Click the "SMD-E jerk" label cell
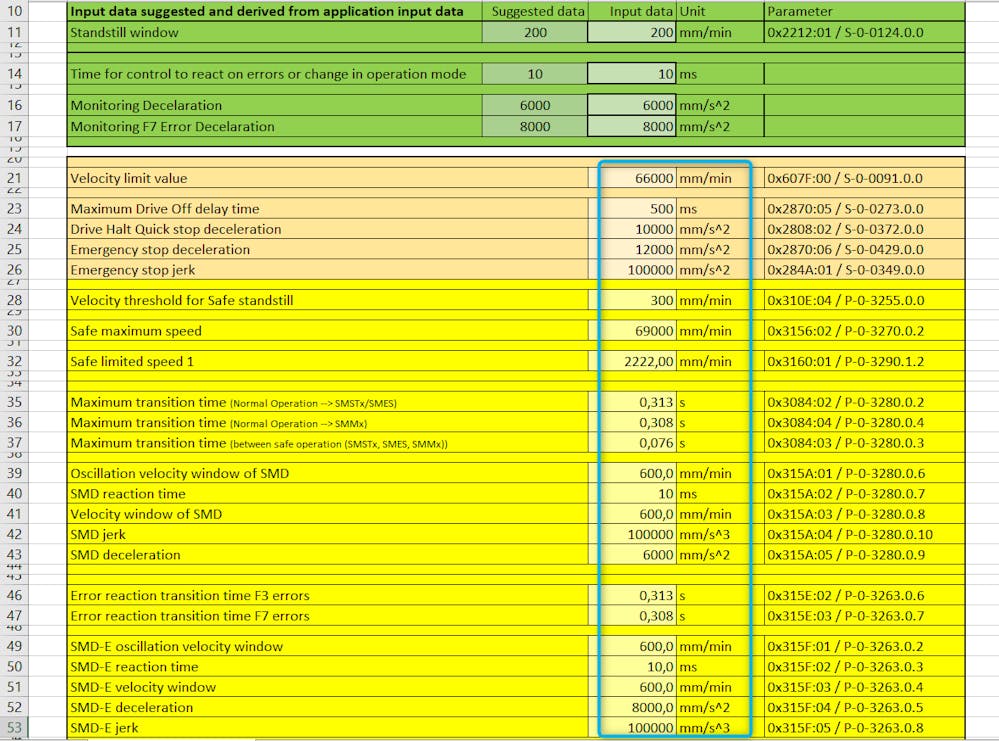 pos(327,728)
